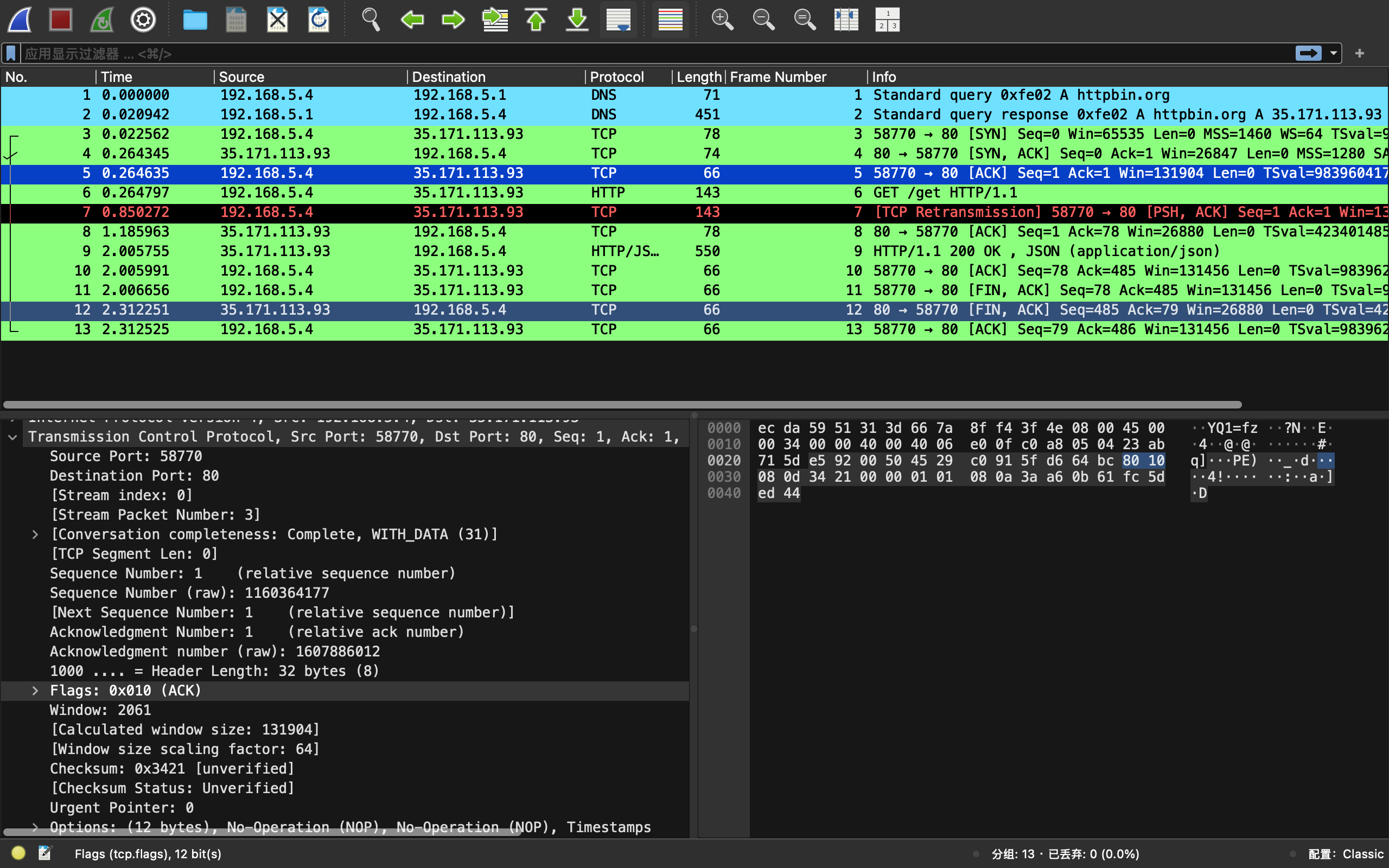Sort by the Destination column header

click(496, 77)
